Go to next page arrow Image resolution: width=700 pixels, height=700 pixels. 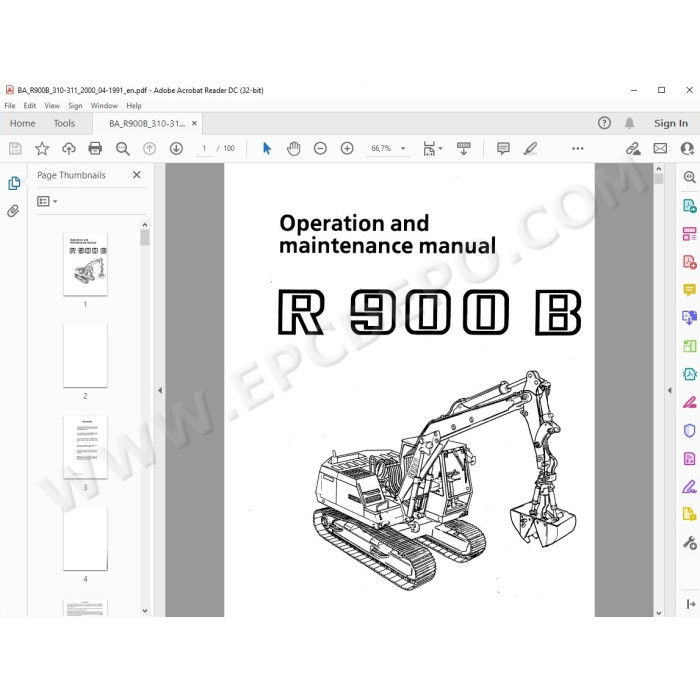176,148
